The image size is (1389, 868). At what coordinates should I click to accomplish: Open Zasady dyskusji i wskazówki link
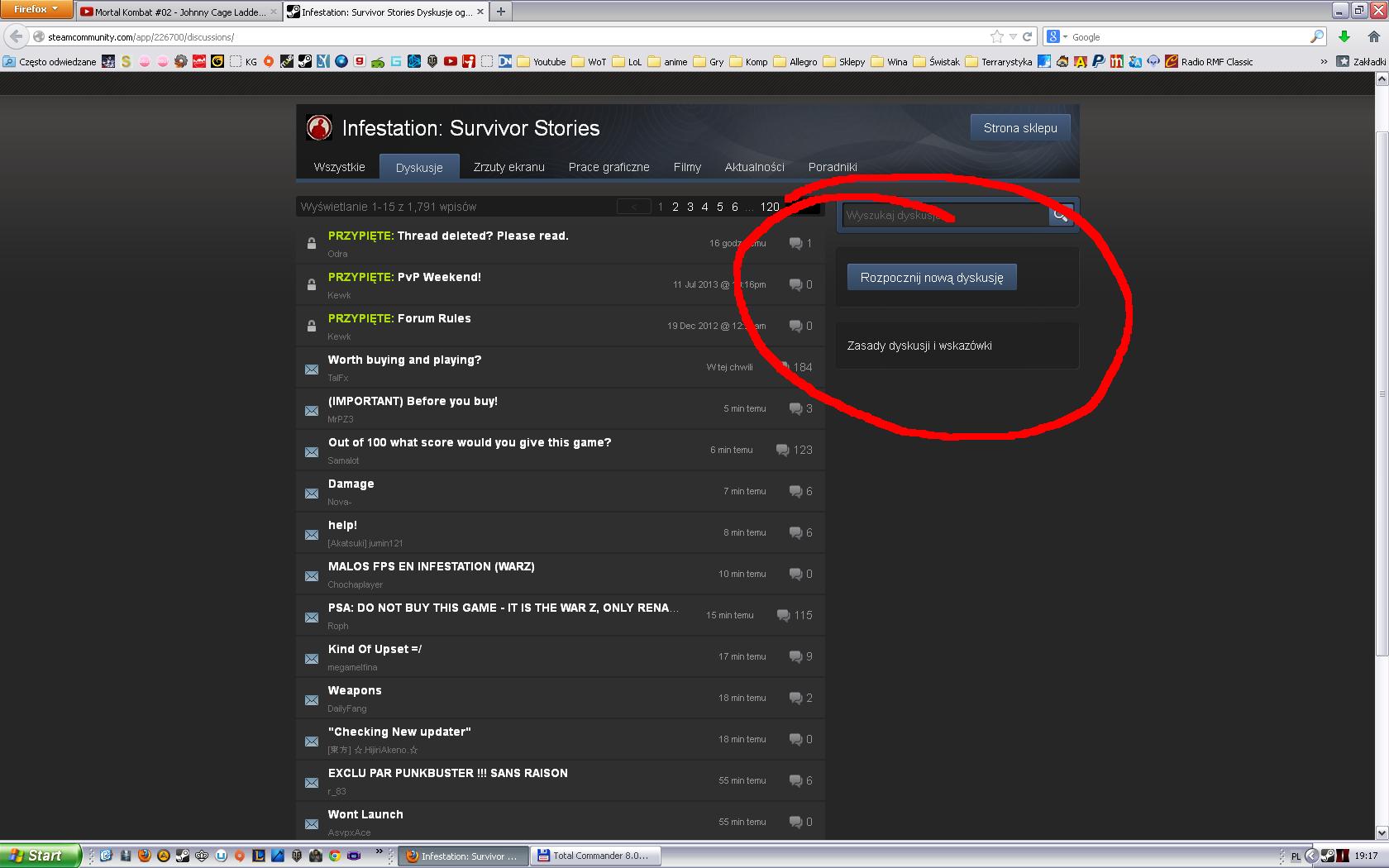coord(919,346)
